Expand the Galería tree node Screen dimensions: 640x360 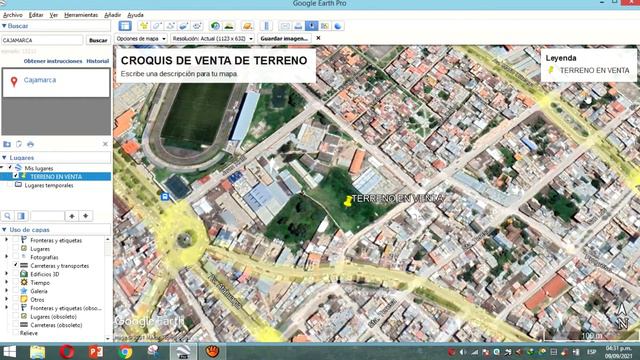tap(6, 291)
